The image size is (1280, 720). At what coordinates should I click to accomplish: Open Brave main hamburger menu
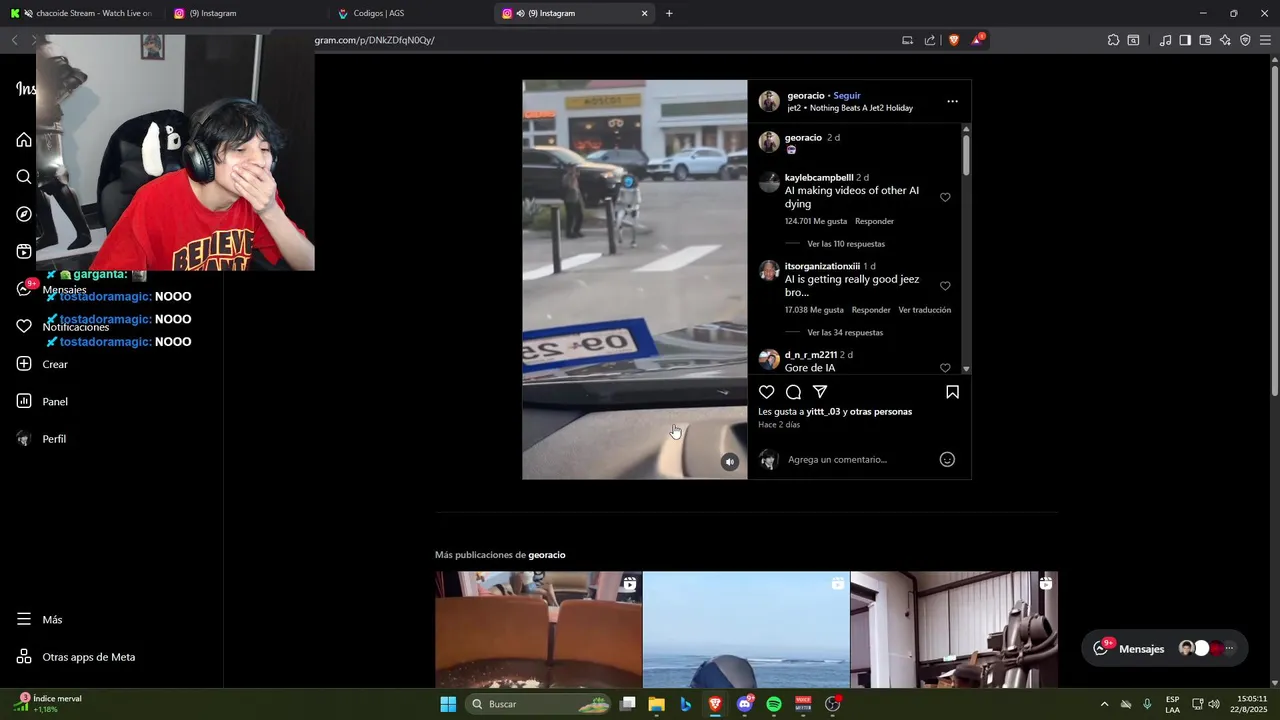pos(1265,40)
